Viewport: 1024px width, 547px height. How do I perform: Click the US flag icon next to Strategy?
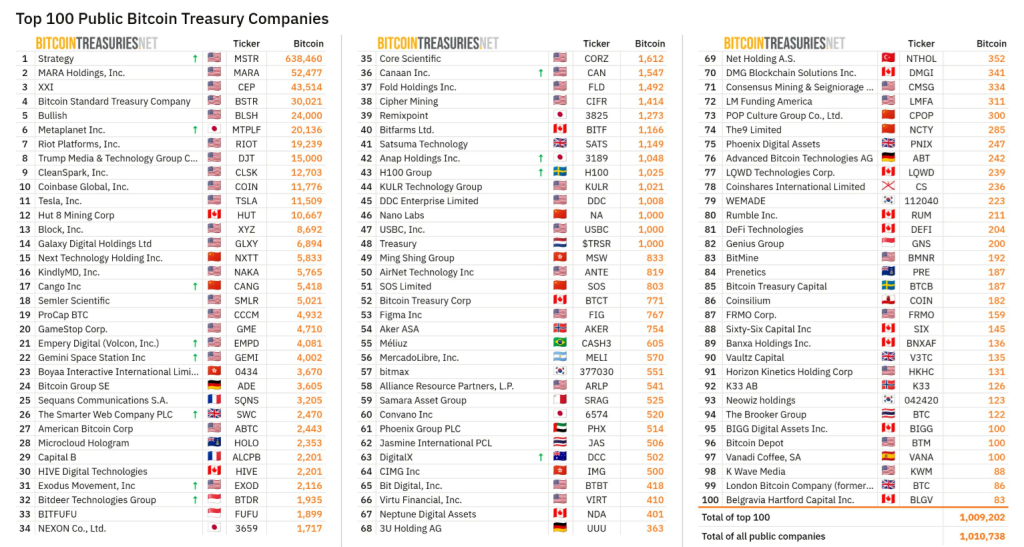pos(214,58)
